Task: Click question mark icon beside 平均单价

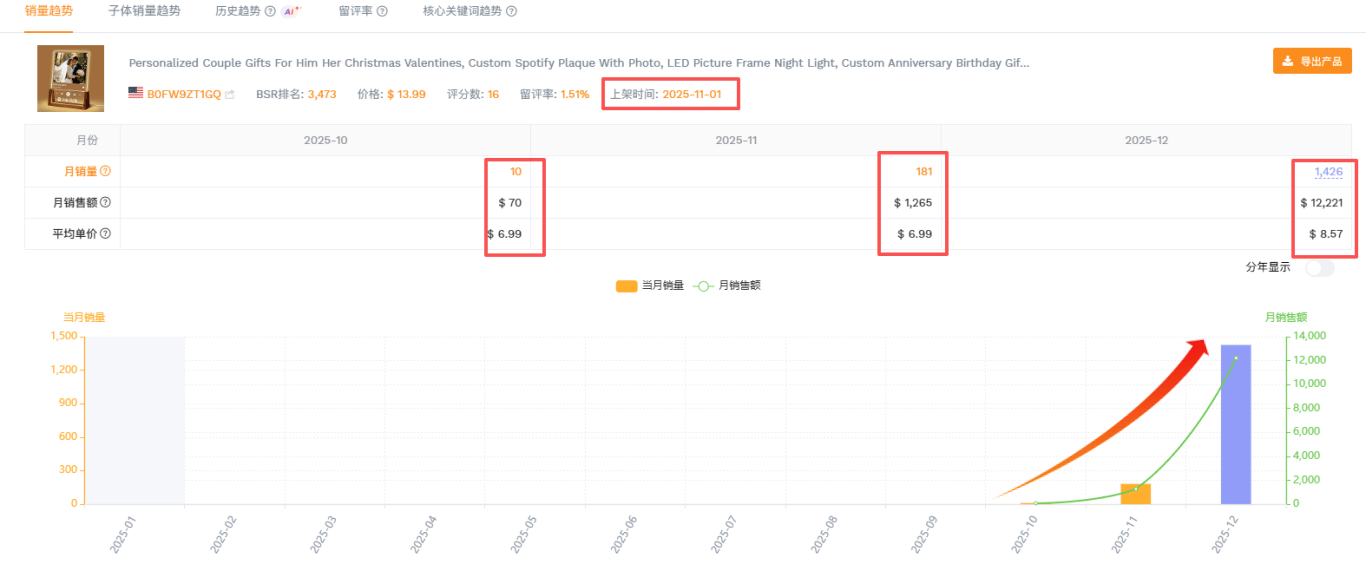Action: (105, 234)
